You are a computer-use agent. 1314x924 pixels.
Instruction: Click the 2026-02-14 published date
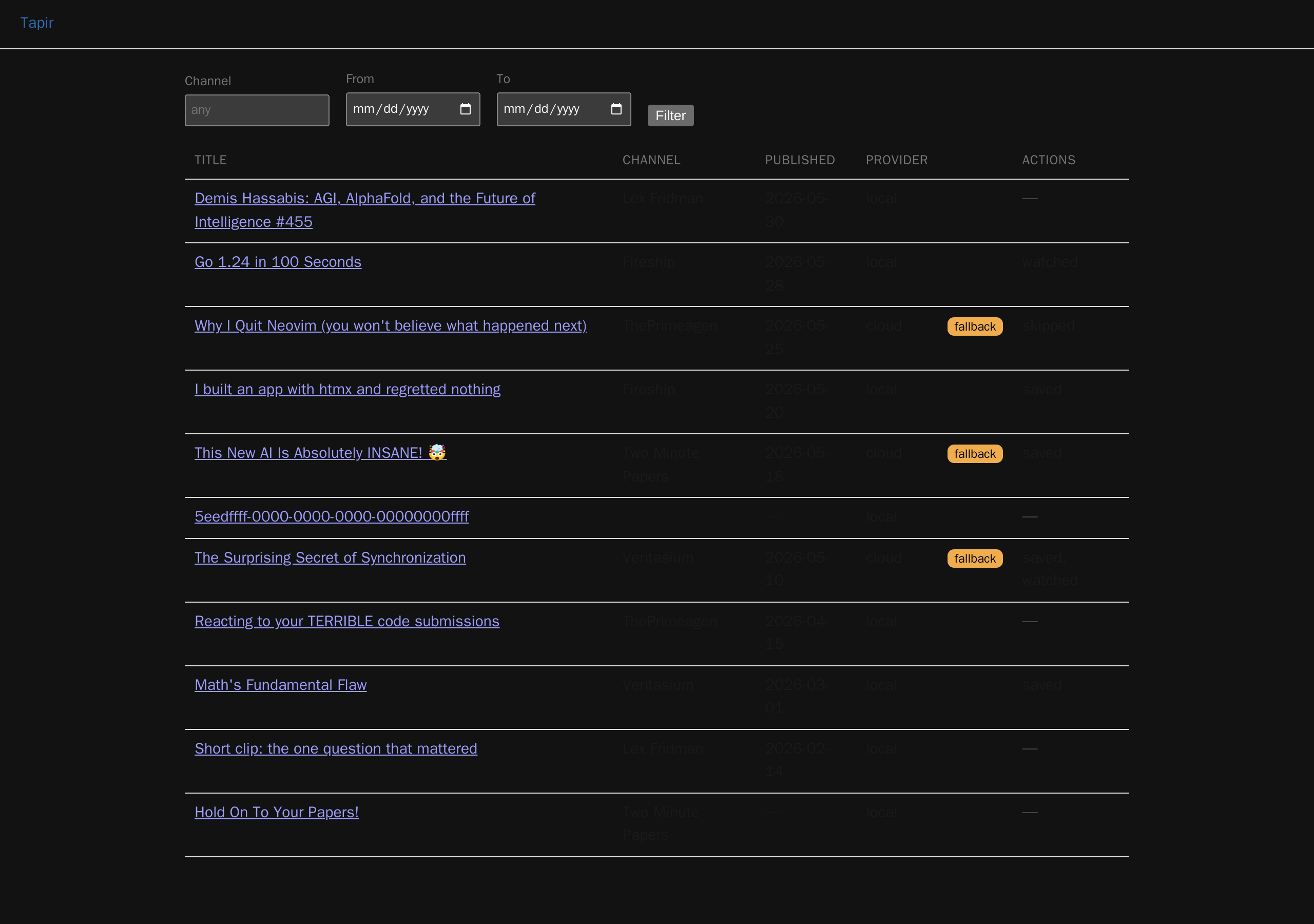(796, 760)
